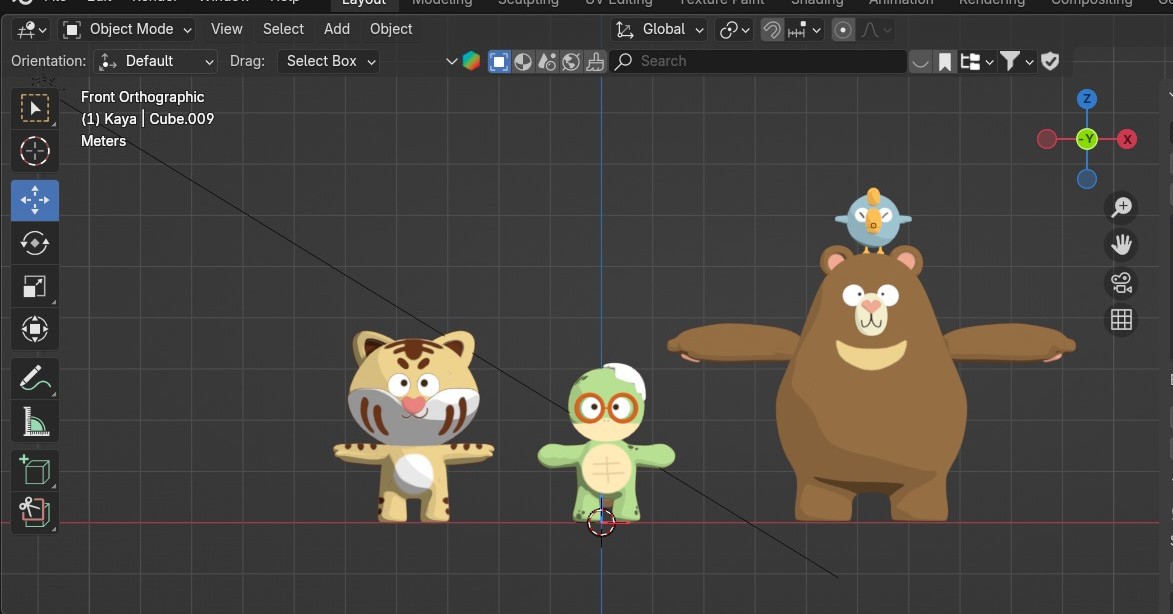Select the Rotate tool
This screenshot has width=1173, height=614.
pos(34,243)
